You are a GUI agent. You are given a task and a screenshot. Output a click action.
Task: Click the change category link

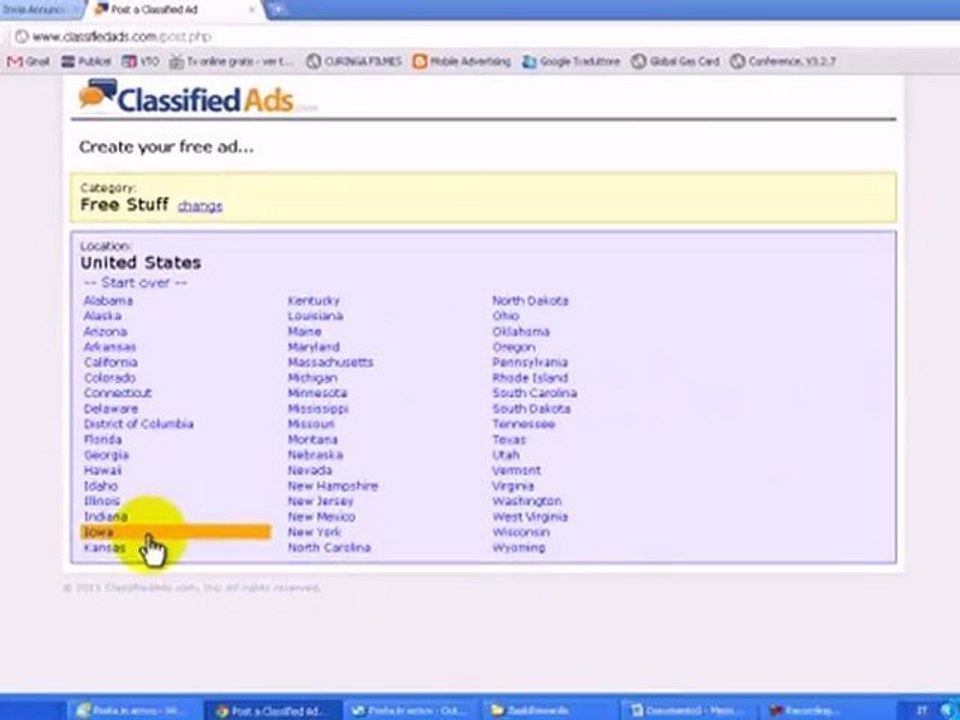point(200,206)
